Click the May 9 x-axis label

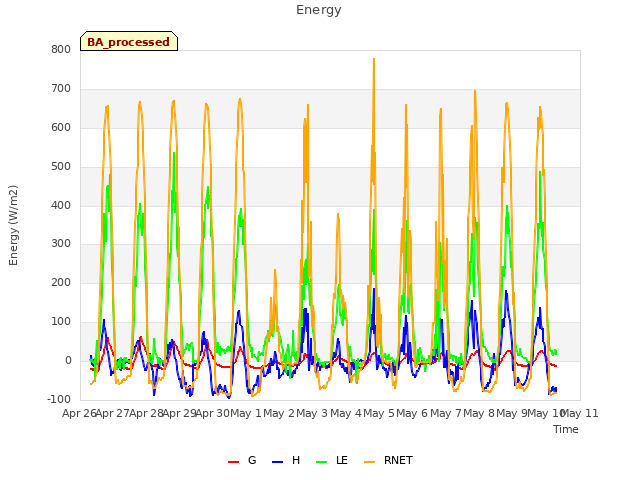[x=512, y=413]
